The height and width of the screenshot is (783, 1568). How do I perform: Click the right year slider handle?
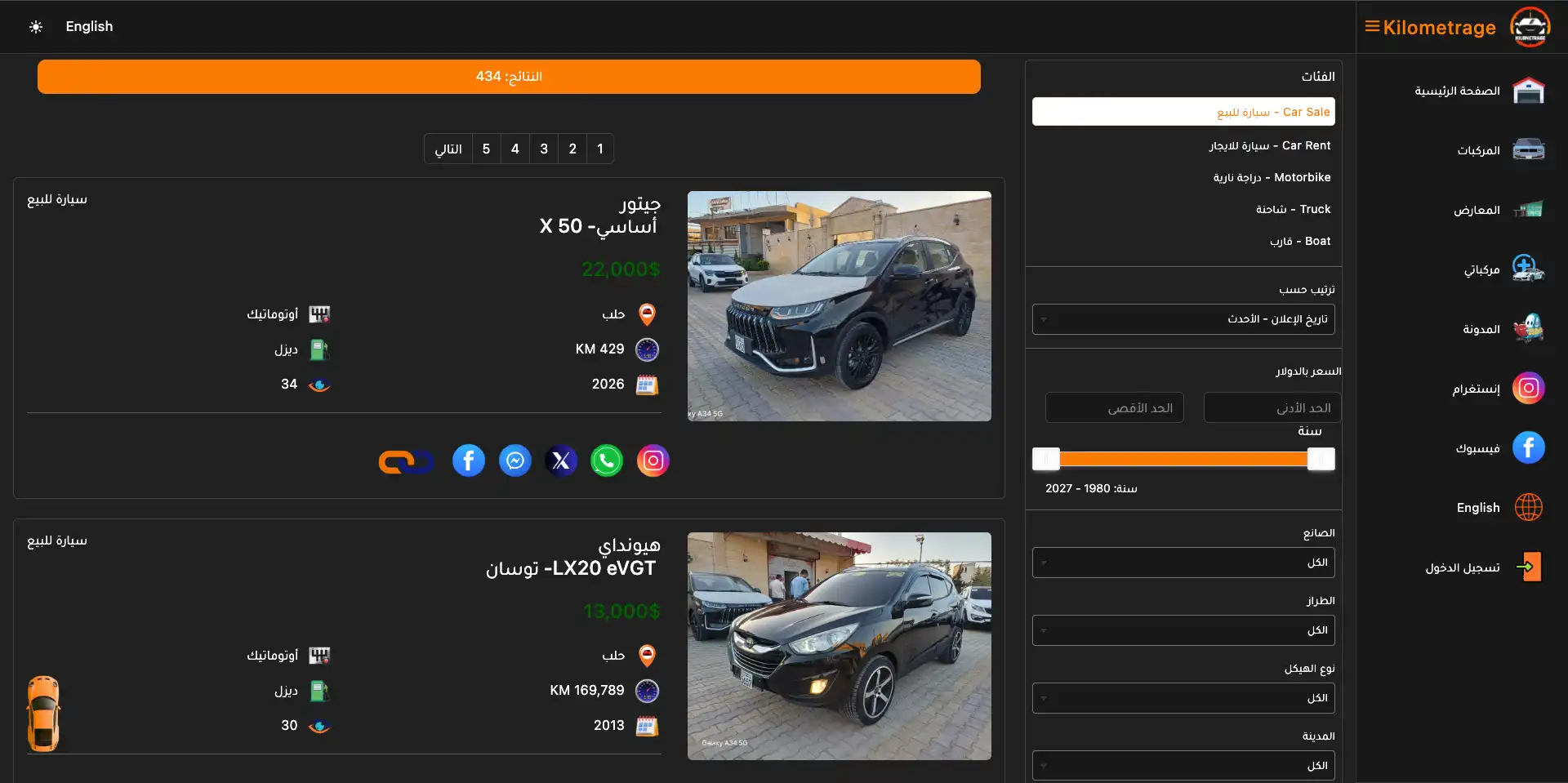coord(1321,459)
